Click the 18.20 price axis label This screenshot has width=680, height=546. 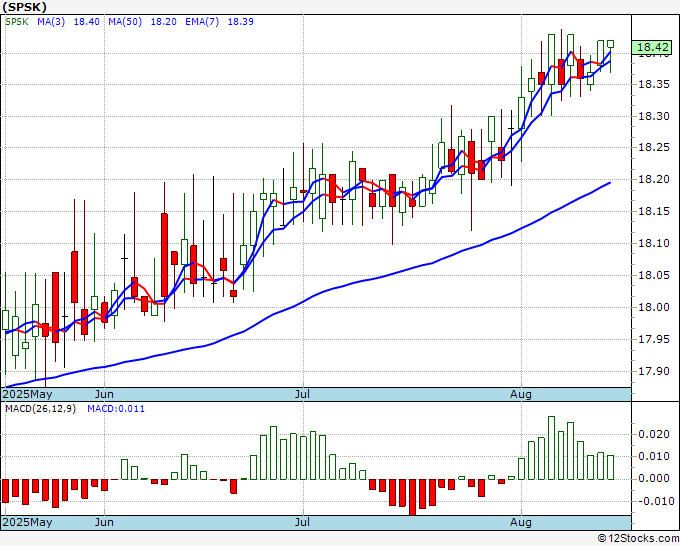coord(654,179)
